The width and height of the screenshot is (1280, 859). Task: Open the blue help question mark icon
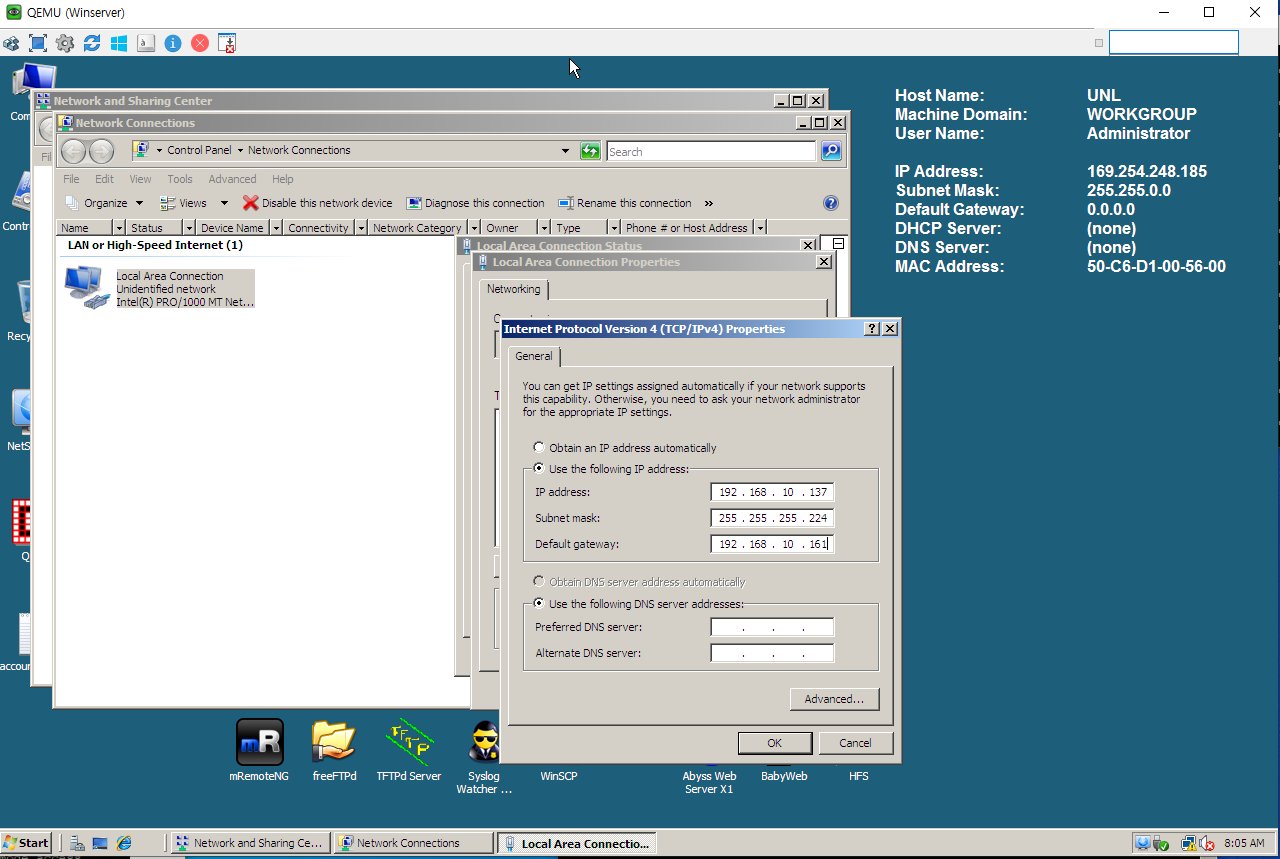point(830,203)
